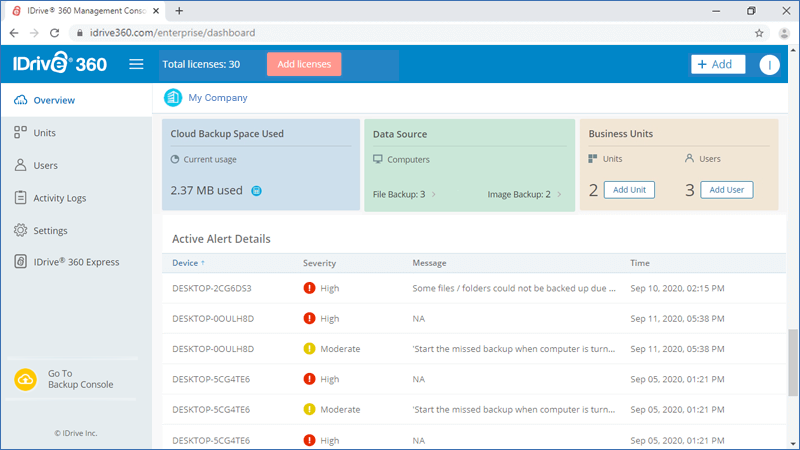Viewport: 800px width, 450px height.
Task: Click the My Company building icon
Action: tap(173, 97)
